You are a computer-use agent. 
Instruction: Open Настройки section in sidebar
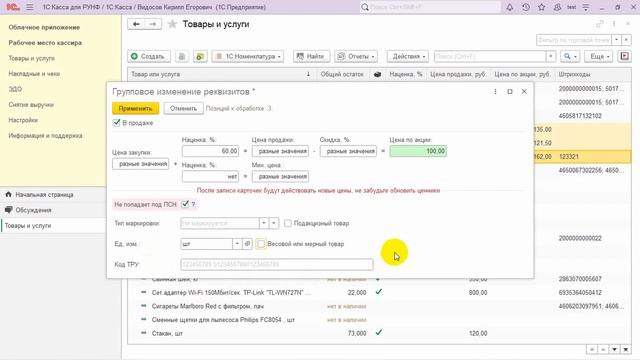[23, 120]
